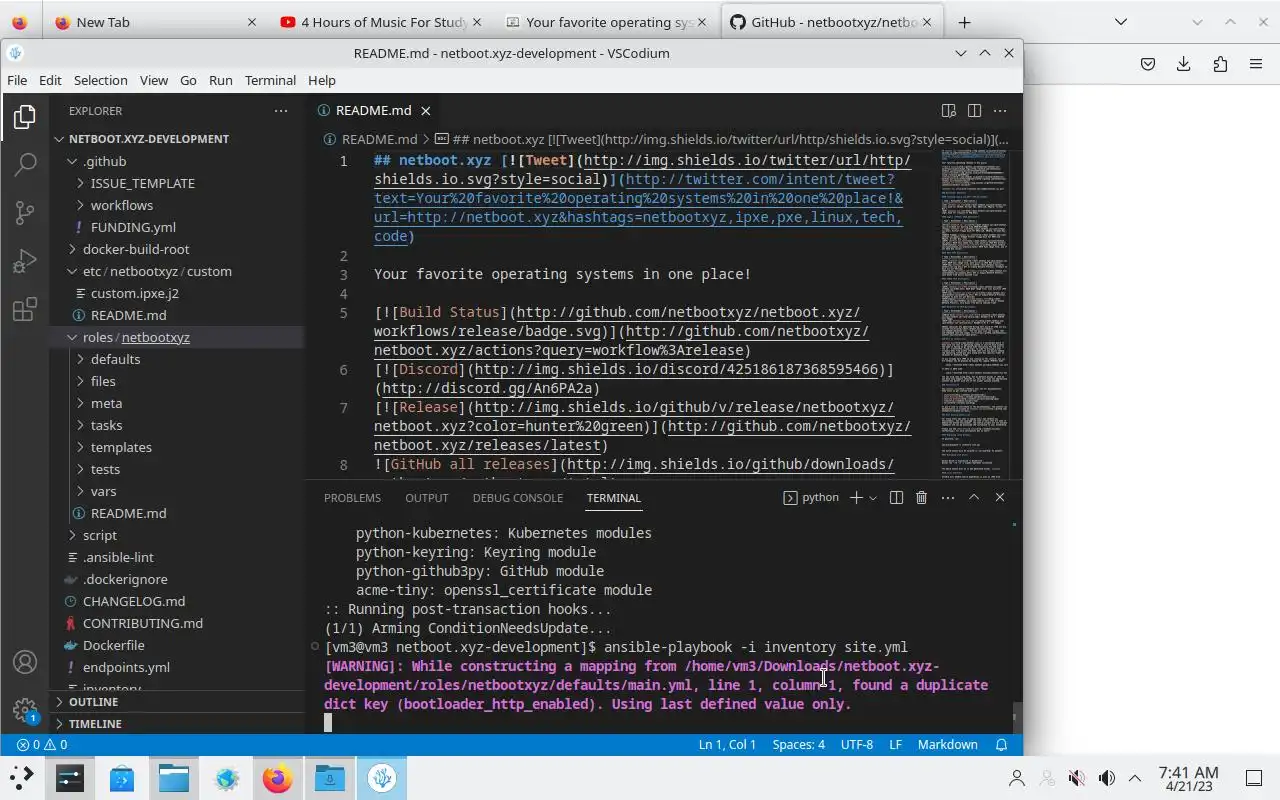Switch to the OUTPUT panel tab
The height and width of the screenshot is (800, 1280).
pyautogui.click(x=426, y=498)
